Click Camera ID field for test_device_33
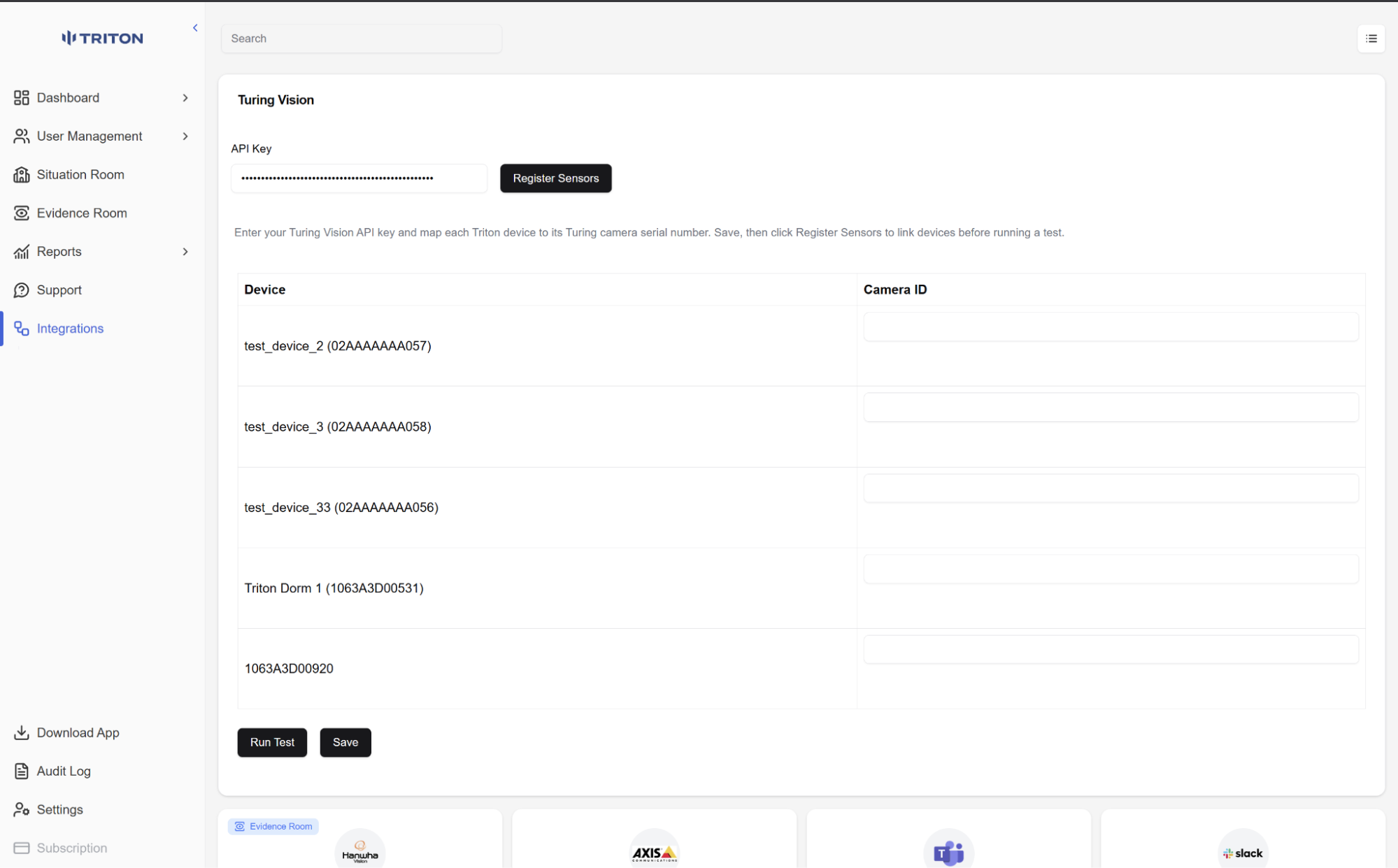The image size is (1398, 868). [1111, 488]
